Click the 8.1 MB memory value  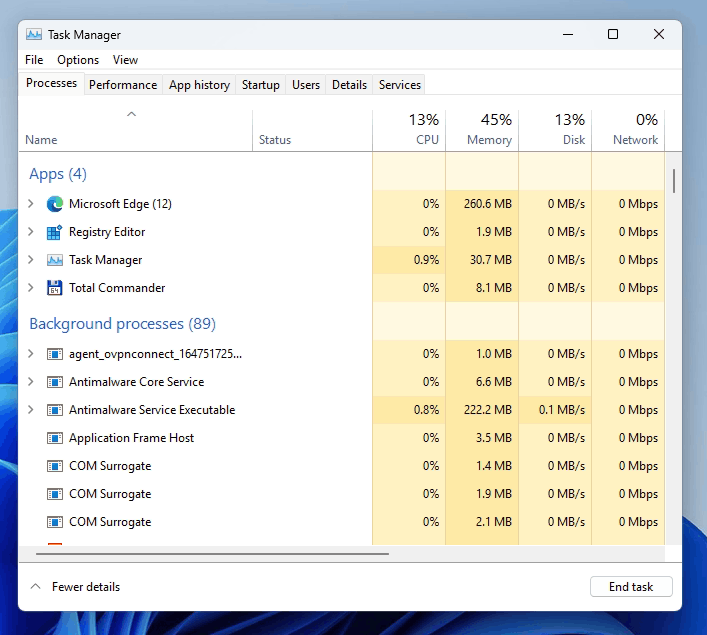[x=494, y=288]
